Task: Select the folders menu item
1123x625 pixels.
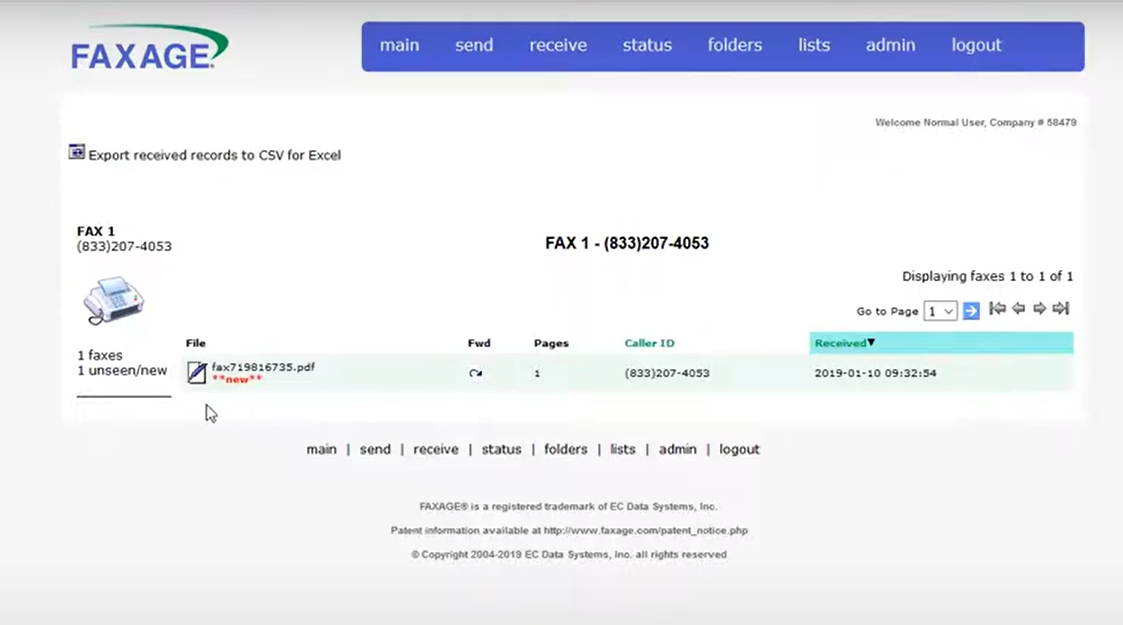Action: [x=734, y=45]
